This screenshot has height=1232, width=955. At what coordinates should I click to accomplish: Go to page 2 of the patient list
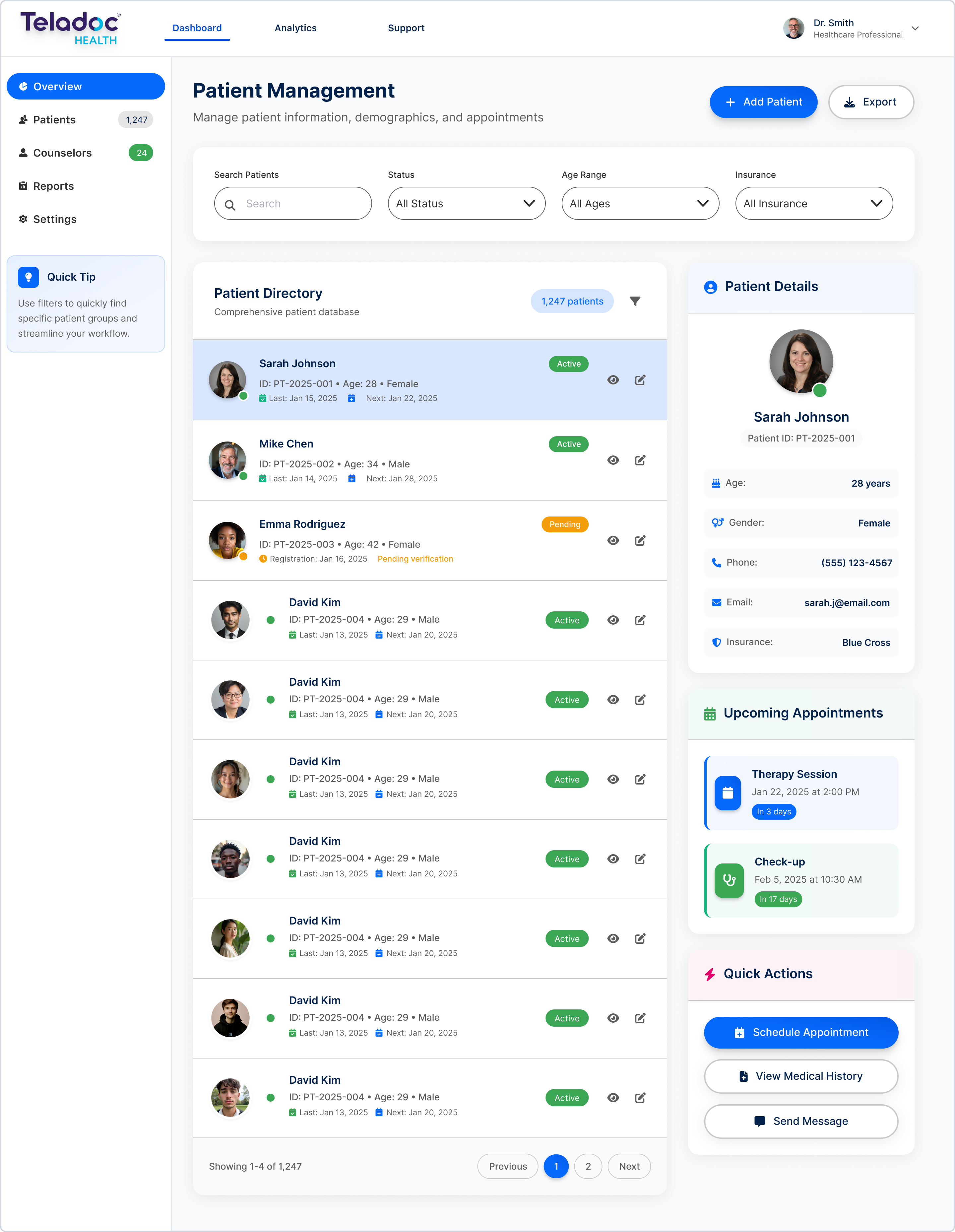(x=588, y=1166)
